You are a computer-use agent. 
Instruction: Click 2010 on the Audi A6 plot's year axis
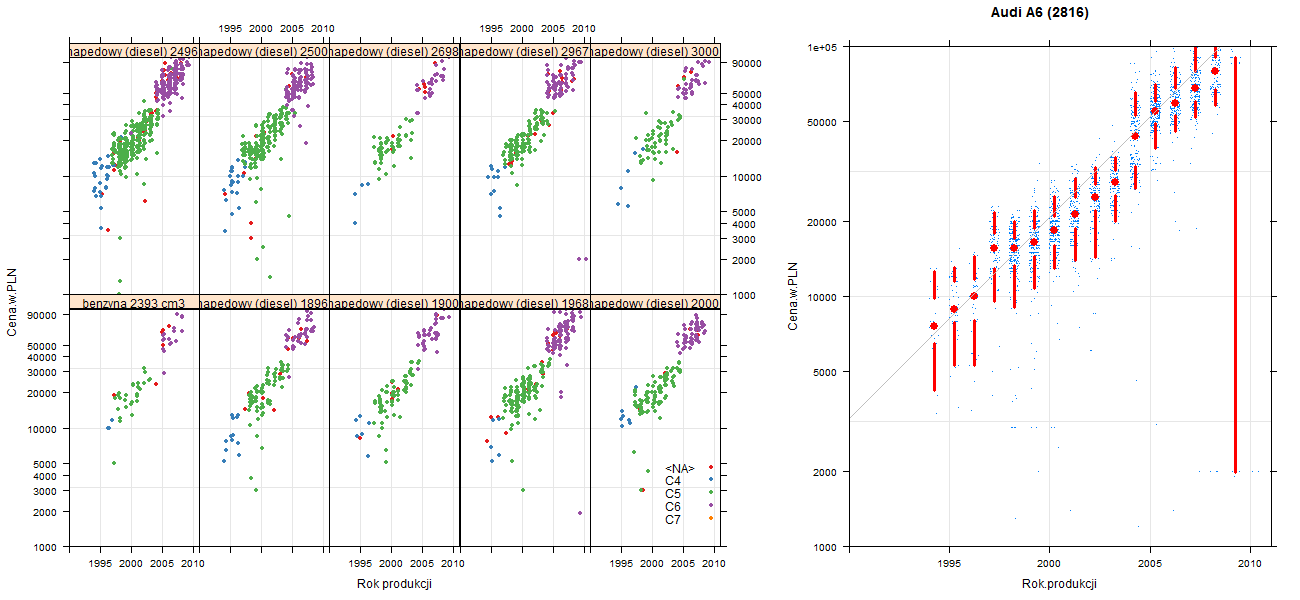point(1251,564)
